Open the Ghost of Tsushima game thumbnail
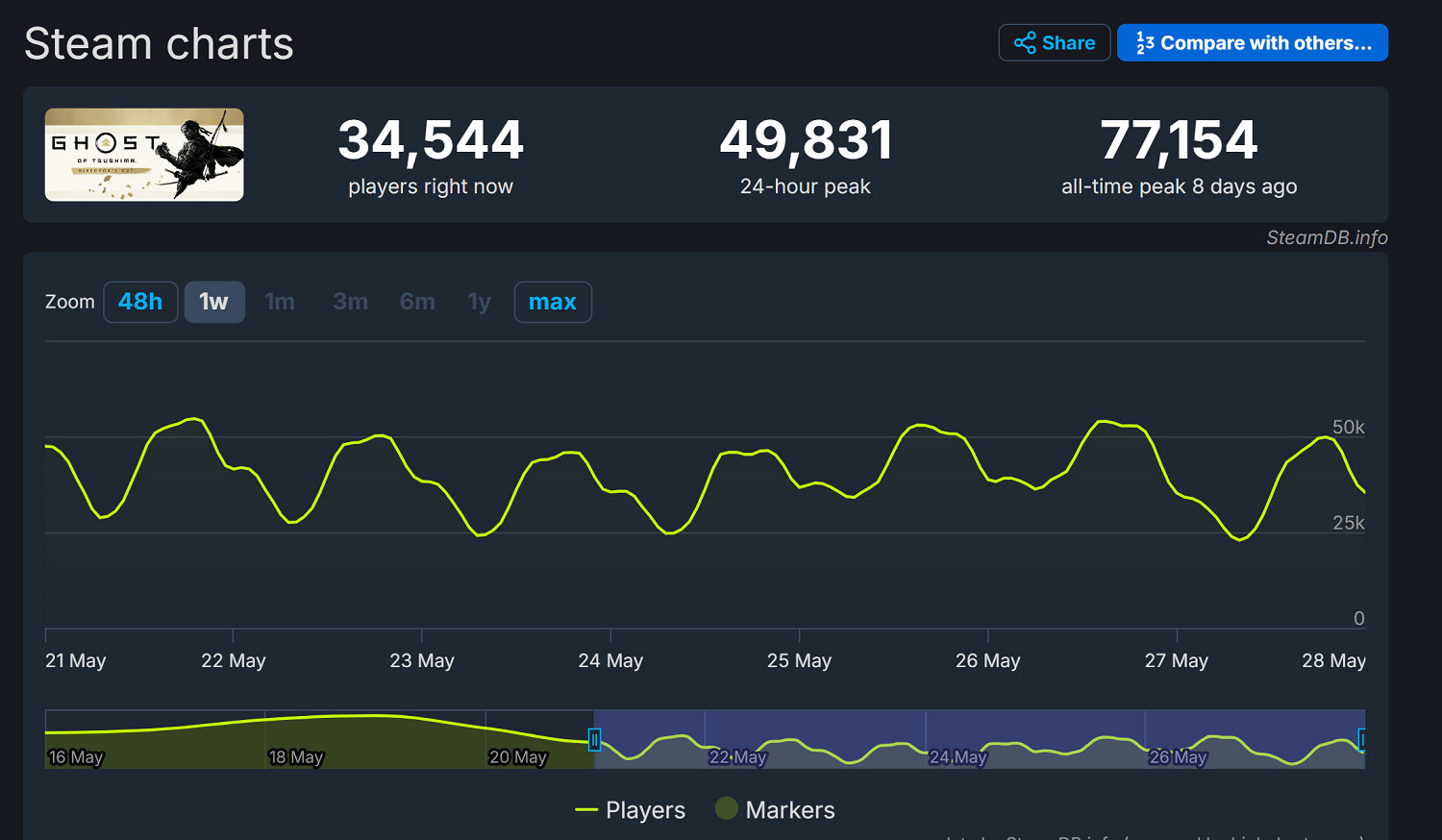 coord(143,155)
